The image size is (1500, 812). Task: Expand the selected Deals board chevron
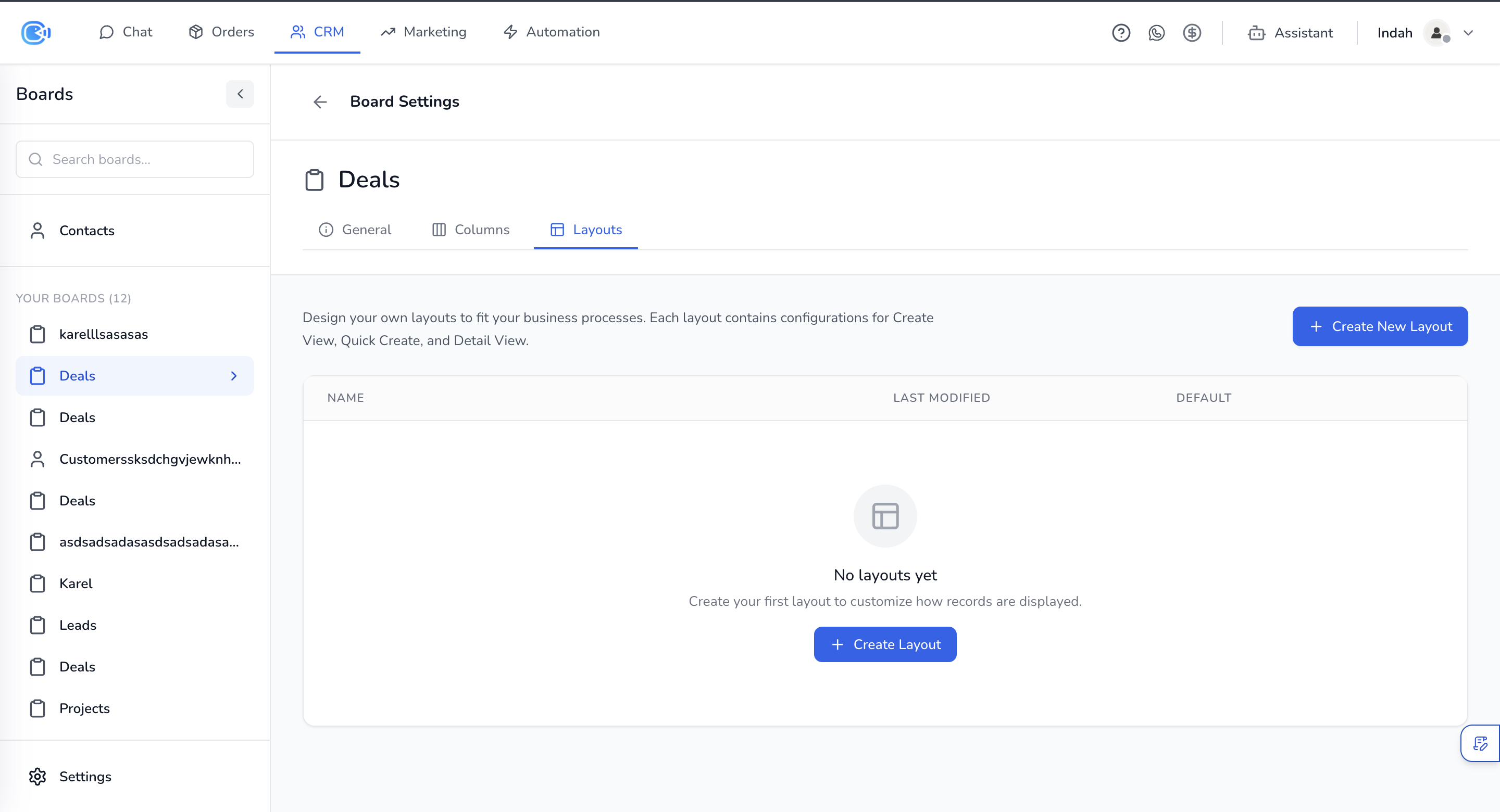click(233, 376)
